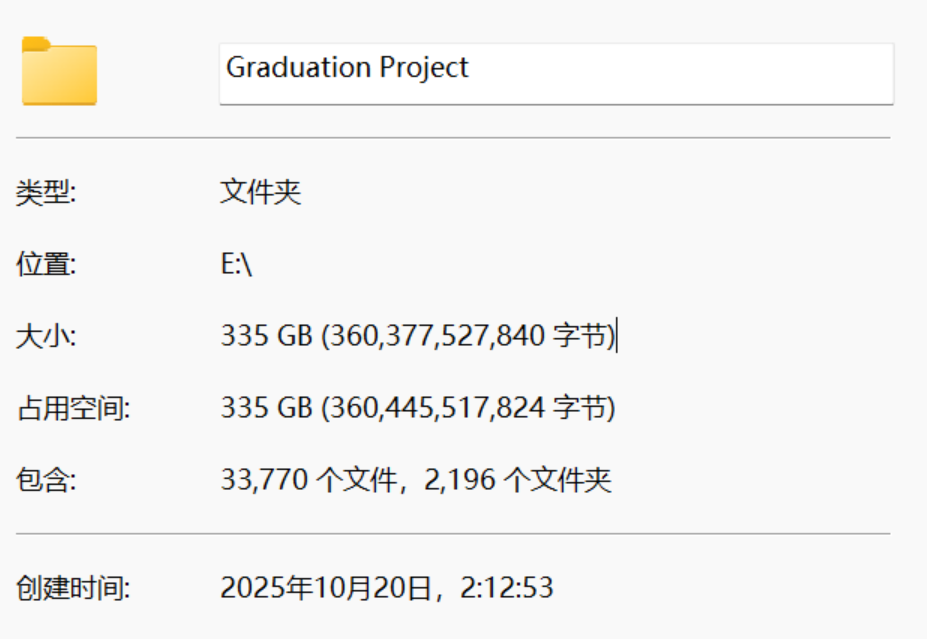Click the separator line below the folder name
Image resolution: width=927 pixels, height=639 pixels.
452,137
